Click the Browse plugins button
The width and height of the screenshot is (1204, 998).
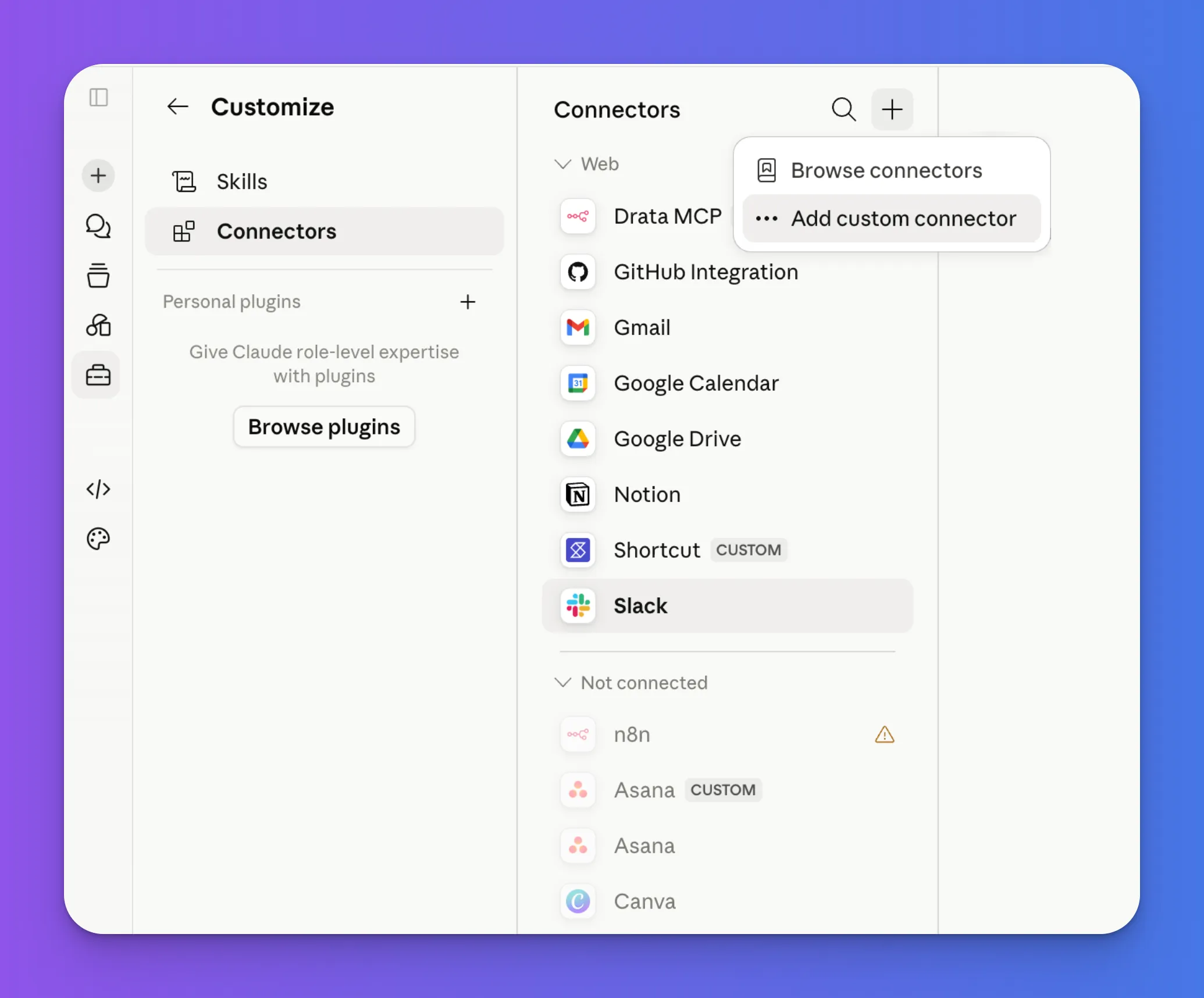[x=324, y=427]
